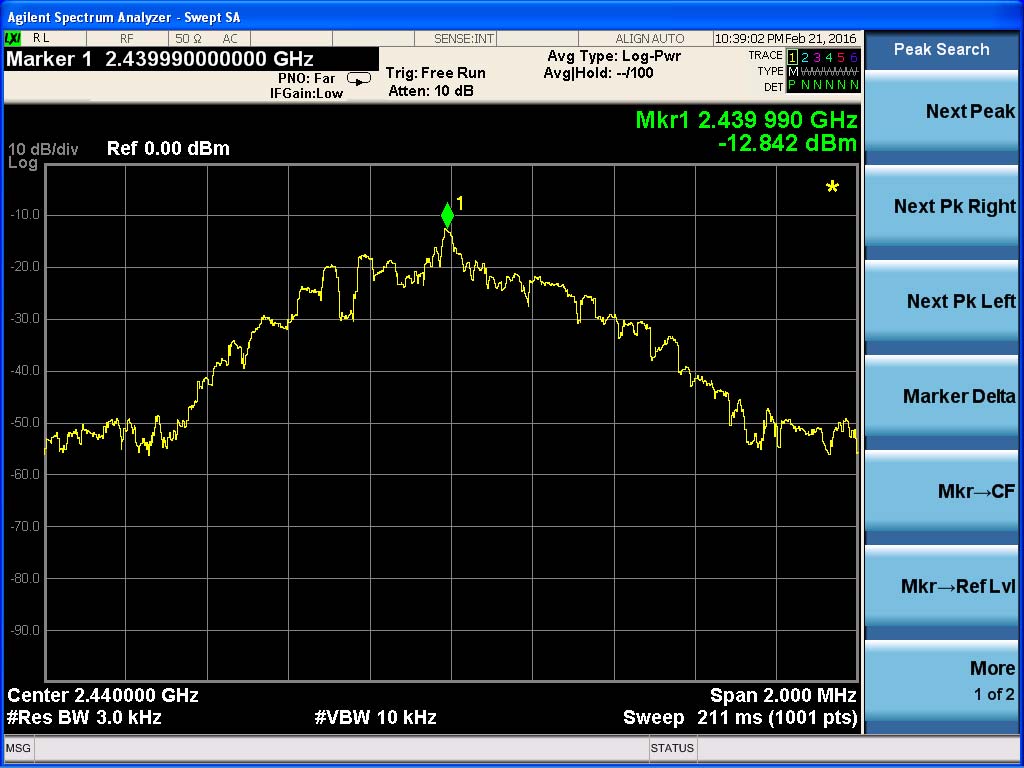Open the More 1 of 2 softkey page
Viewport: 1024px width, 768px height.
point(942,680)
